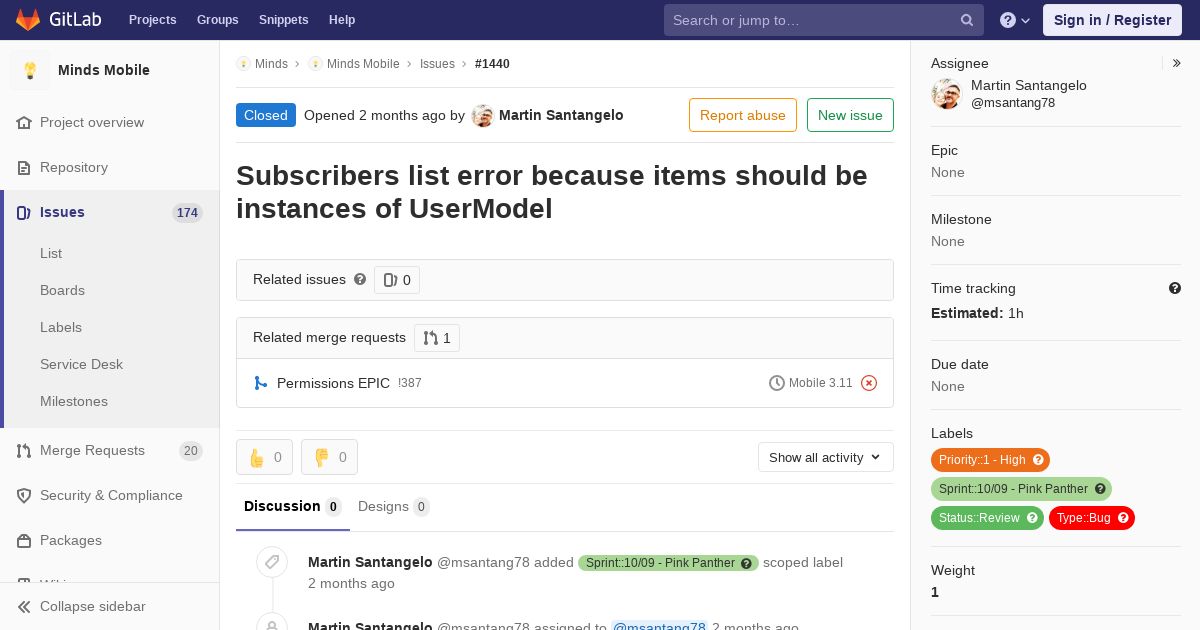This screenshot has width=1200, height=630.
Task: Click the @msantang78 username under Assignee
Action: click(1013, 103)
